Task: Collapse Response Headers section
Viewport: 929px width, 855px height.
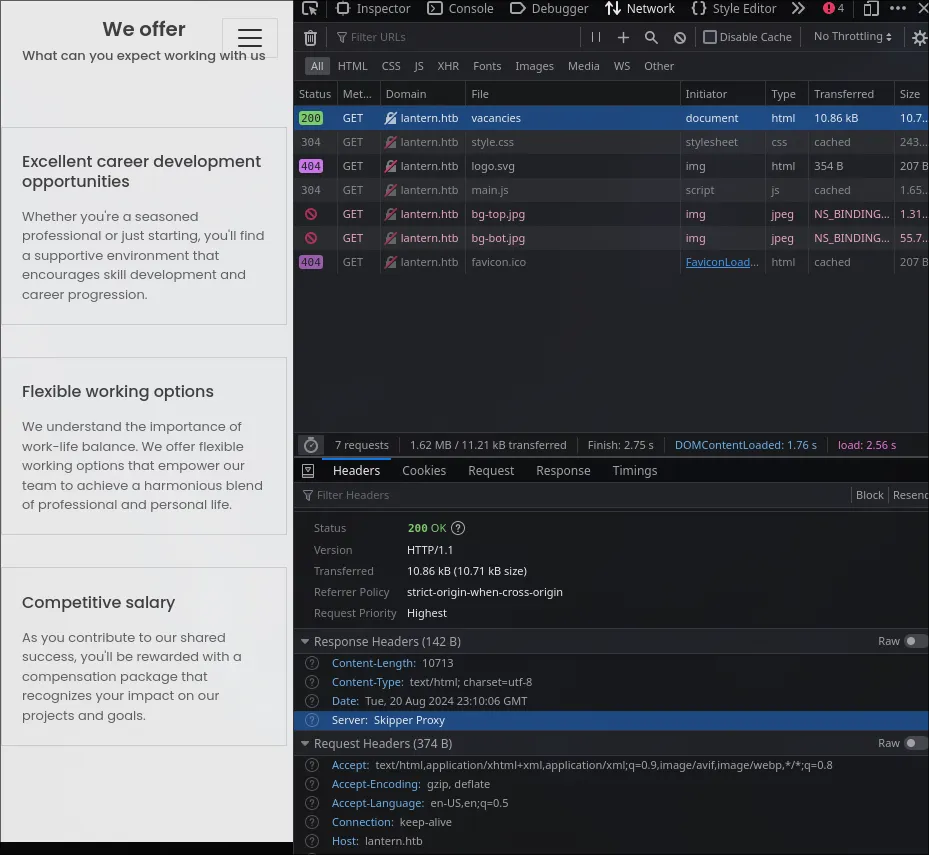Action: [x=305, y=642]
